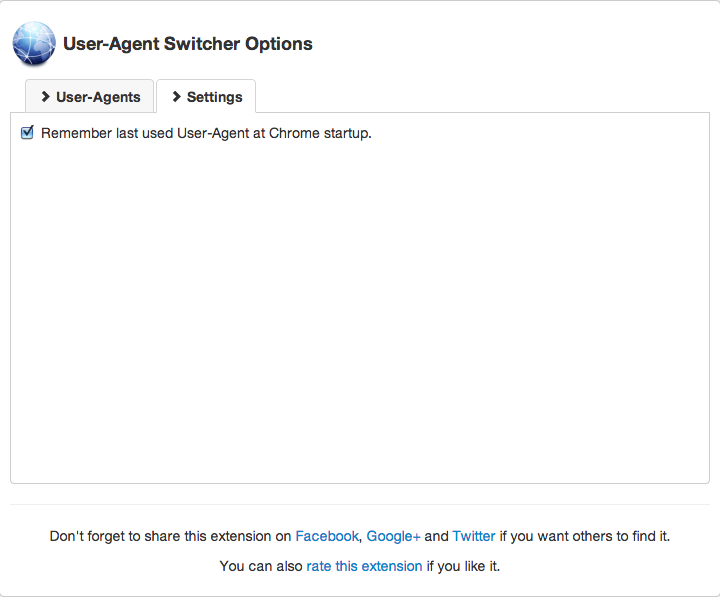720x597 pixels.
Task: Click the chevron icon on Settings tab
Action: (x=176, y=97)
